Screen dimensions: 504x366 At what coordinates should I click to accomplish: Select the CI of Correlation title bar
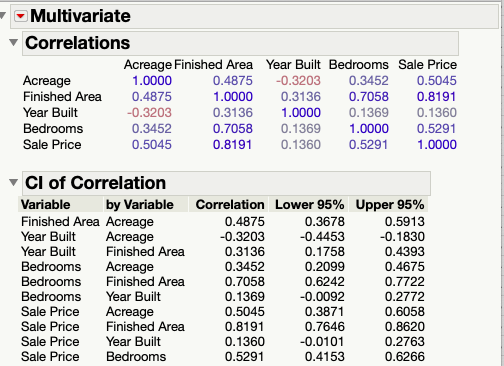226,183
